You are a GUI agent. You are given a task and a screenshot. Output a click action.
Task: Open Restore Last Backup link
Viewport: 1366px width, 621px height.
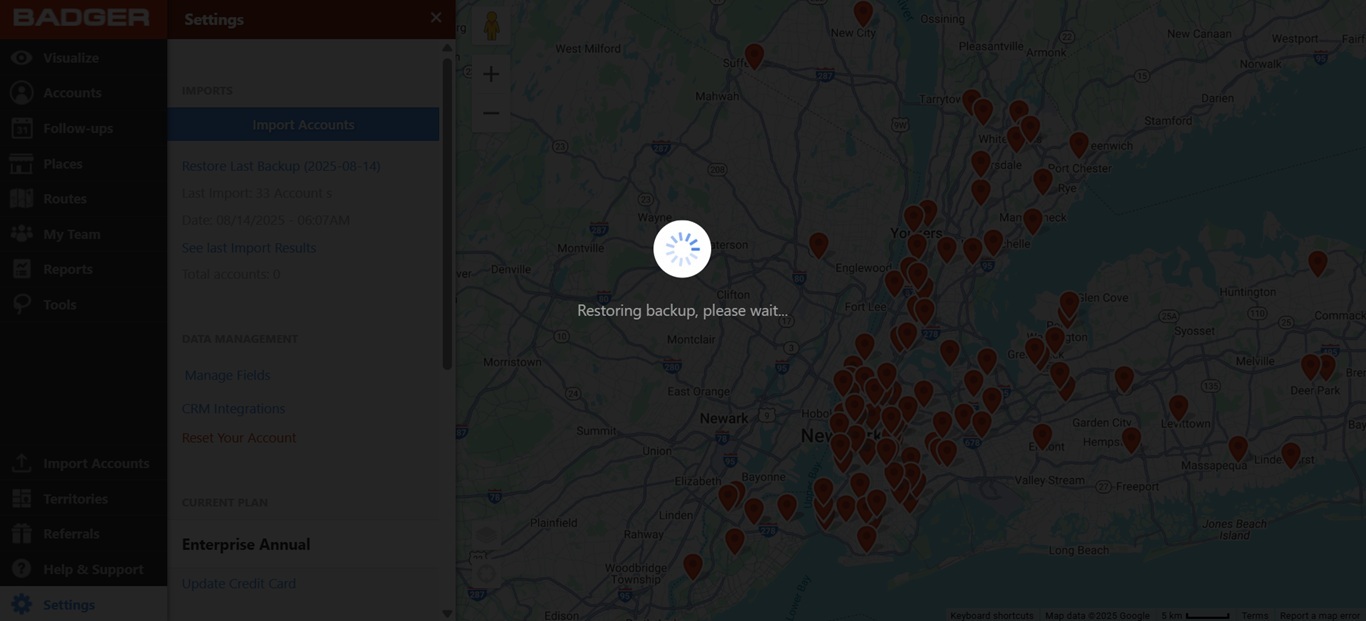tap(281, 166)
